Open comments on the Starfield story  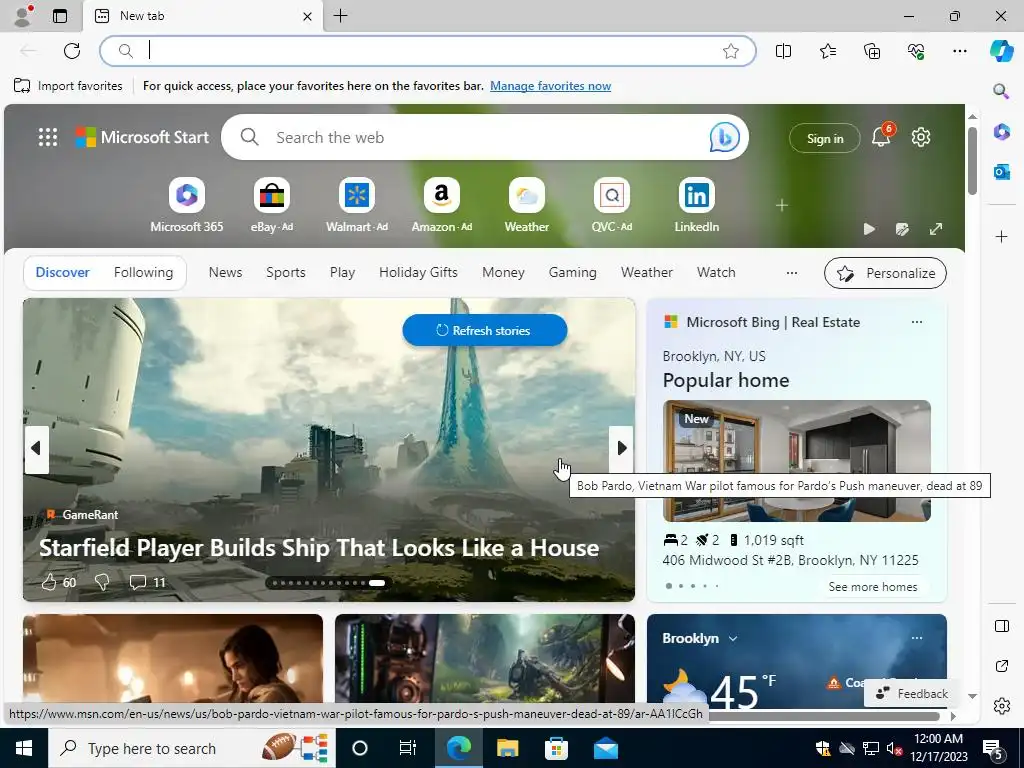click(x=148, y=582)
